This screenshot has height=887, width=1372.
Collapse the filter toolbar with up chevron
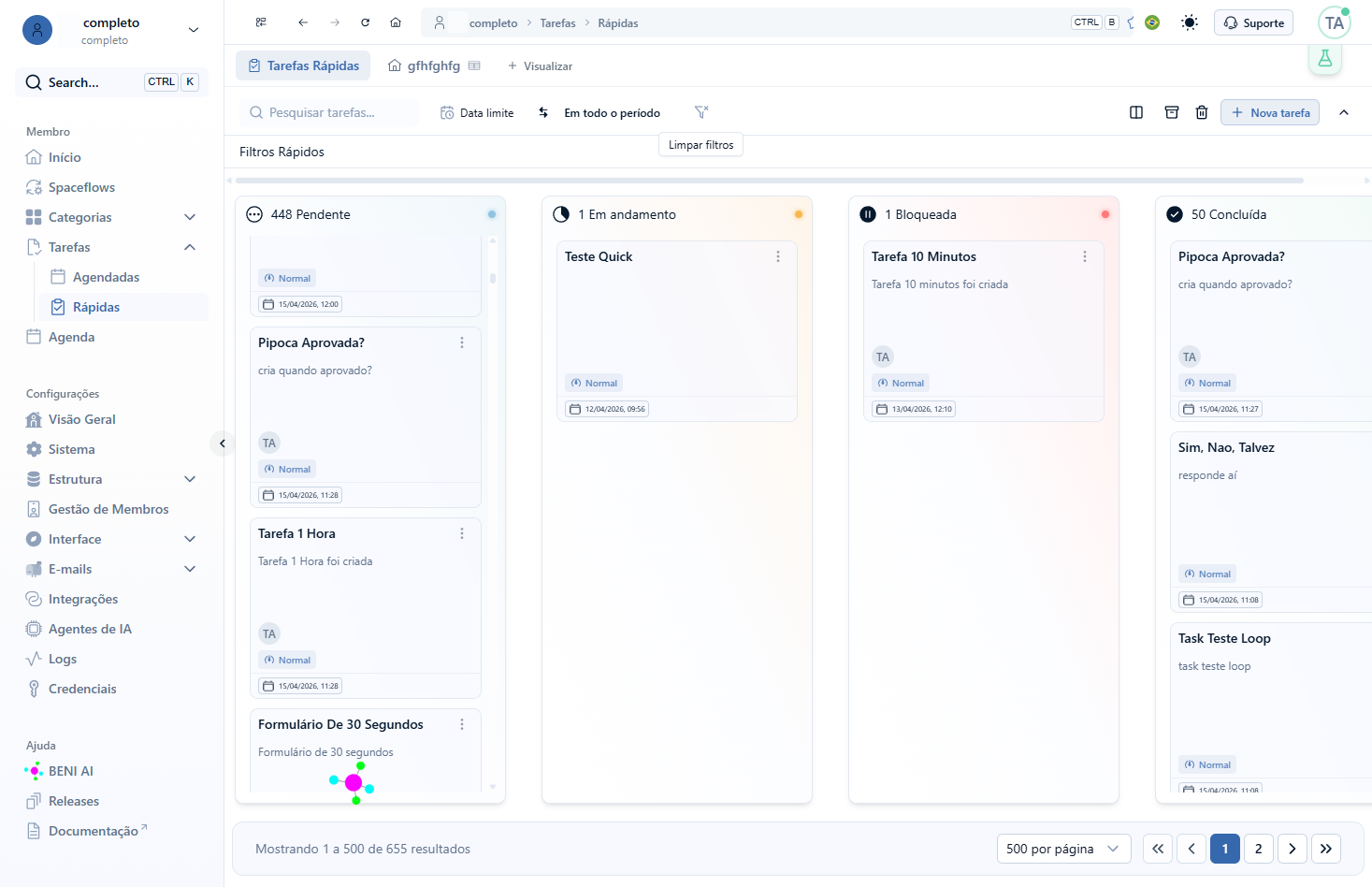(x=1344, y=112)
